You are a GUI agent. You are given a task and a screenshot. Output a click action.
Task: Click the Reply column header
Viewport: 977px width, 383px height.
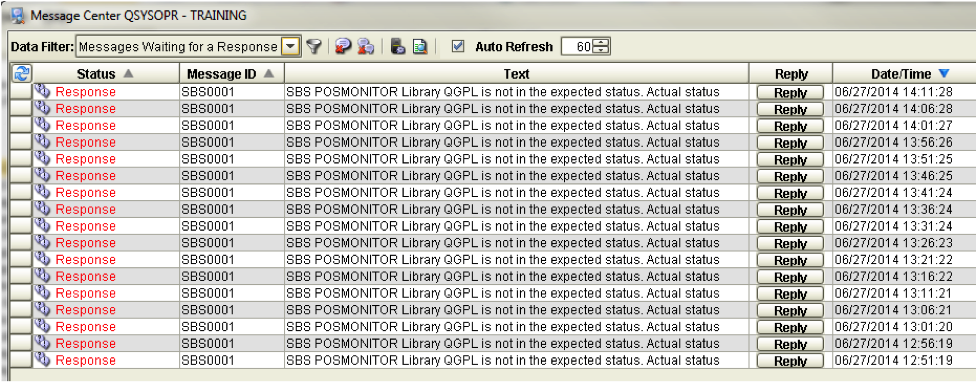(791, 73)
